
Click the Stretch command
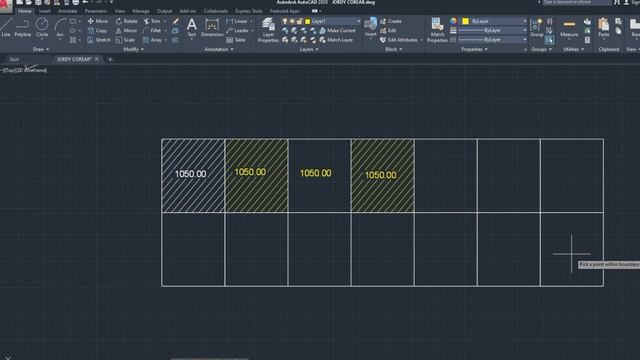tap(99, 40)
